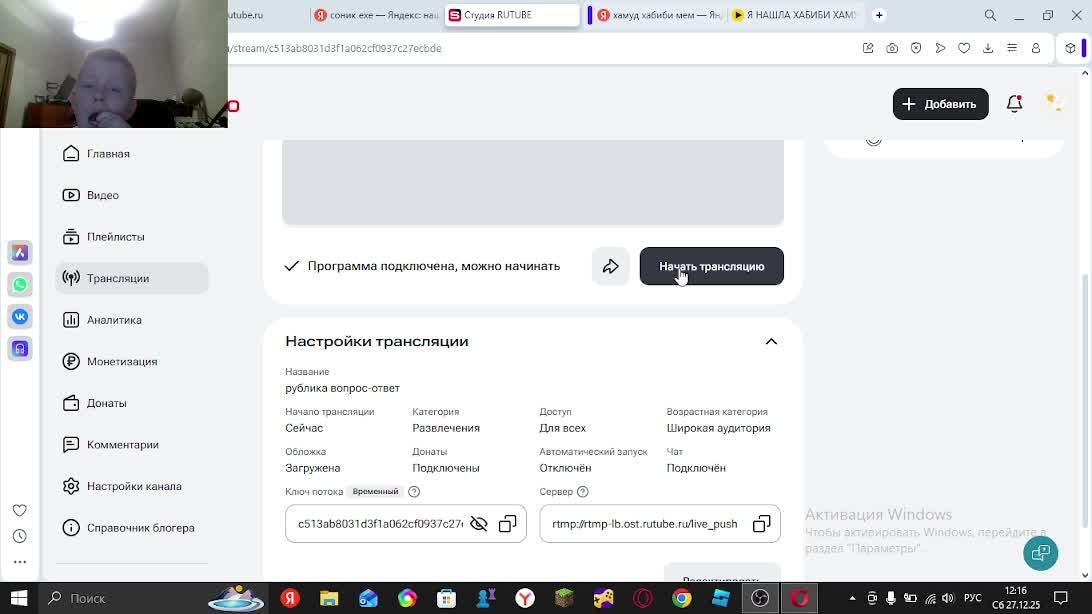Open Aria AI in the browser sidebar
This screenshot has width=1092, height=614.
click(x=20, y=253)
